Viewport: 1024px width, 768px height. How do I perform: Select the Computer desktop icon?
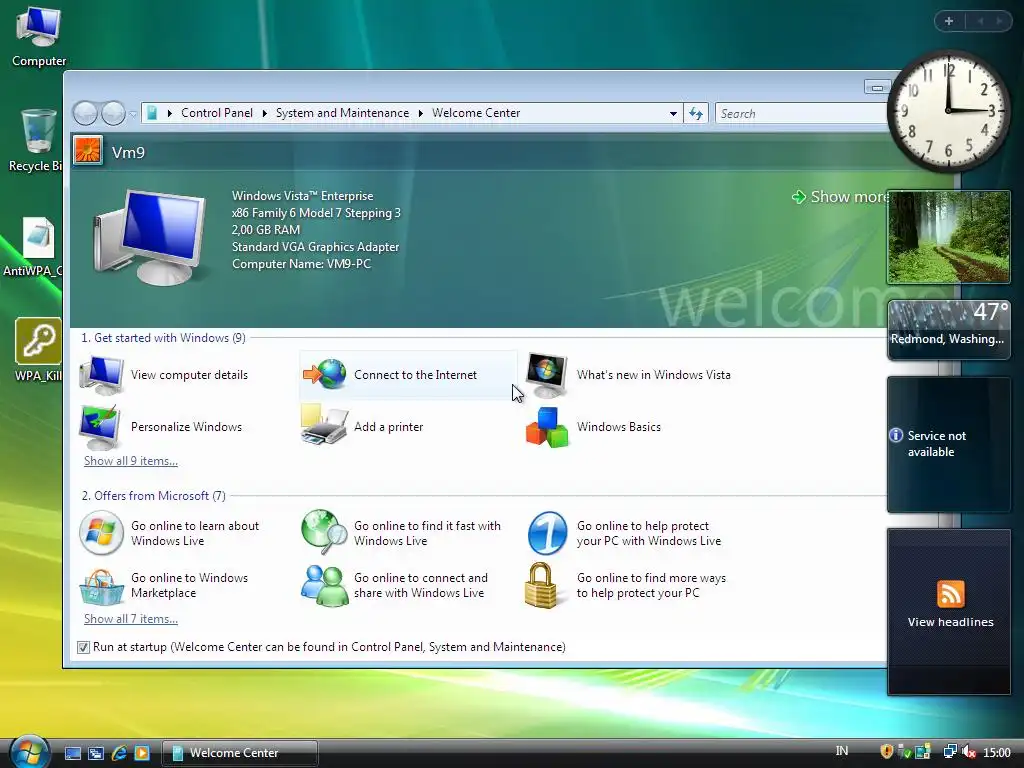39,37
